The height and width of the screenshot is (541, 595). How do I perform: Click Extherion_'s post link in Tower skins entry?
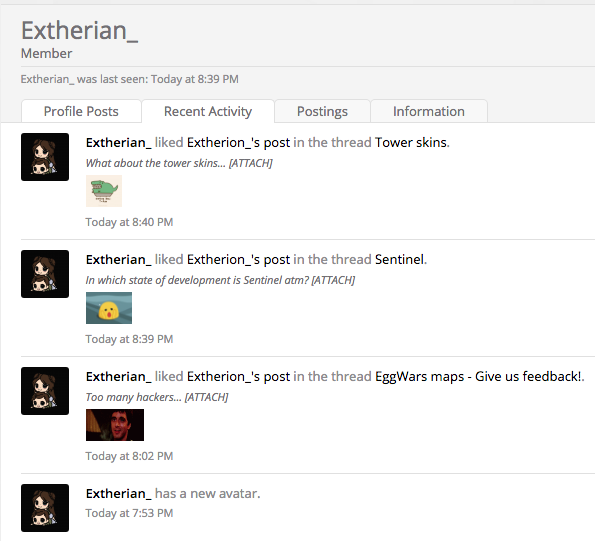(x=238, y=143)
